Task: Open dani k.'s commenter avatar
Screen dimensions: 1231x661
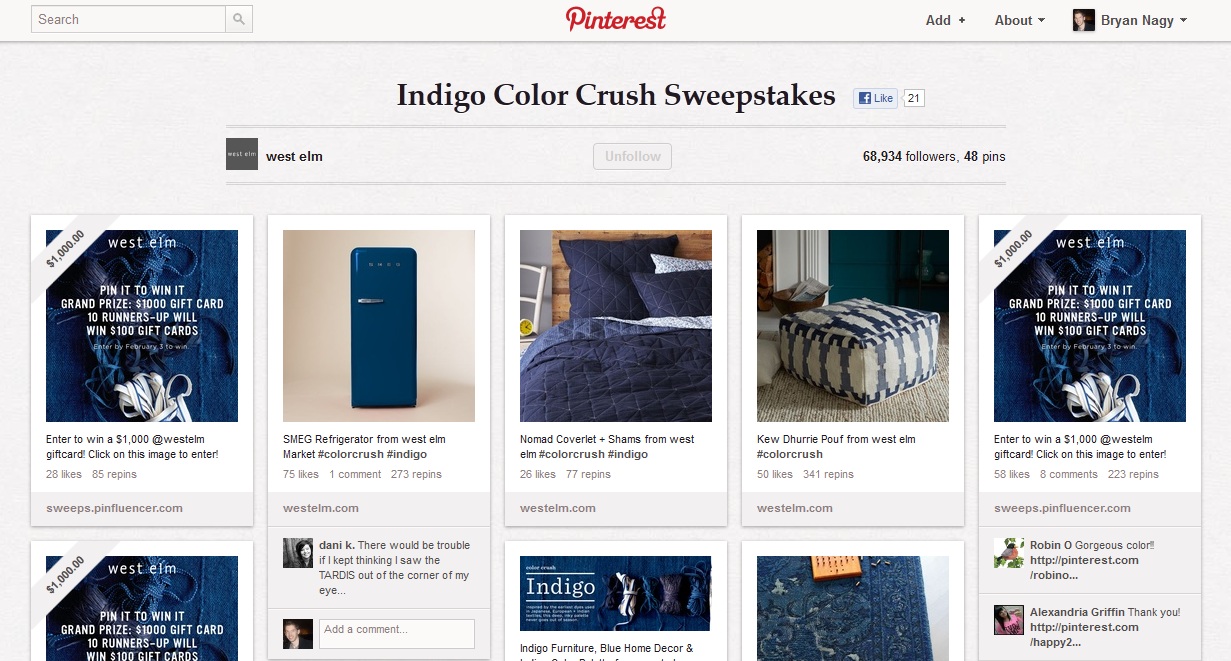Action: pyautogui.click(x=298, y=553)
